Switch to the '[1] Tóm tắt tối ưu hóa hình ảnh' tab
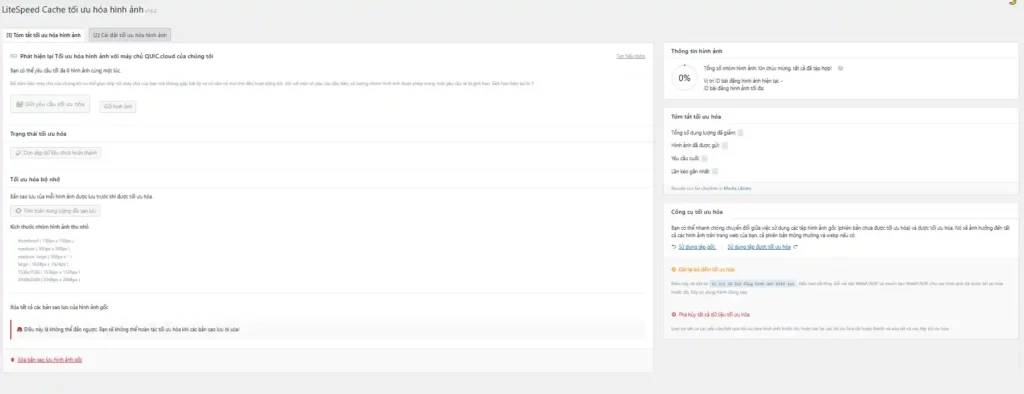1024x394 pixels. click(x=44, y=35)
